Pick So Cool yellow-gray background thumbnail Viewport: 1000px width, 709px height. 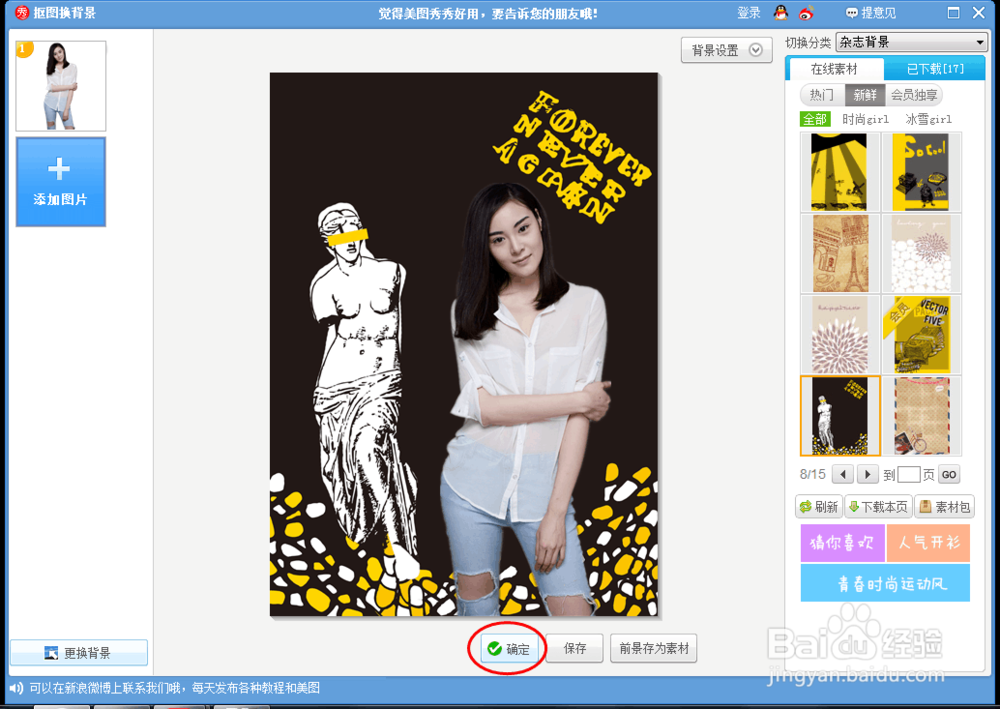coord(921,172)
